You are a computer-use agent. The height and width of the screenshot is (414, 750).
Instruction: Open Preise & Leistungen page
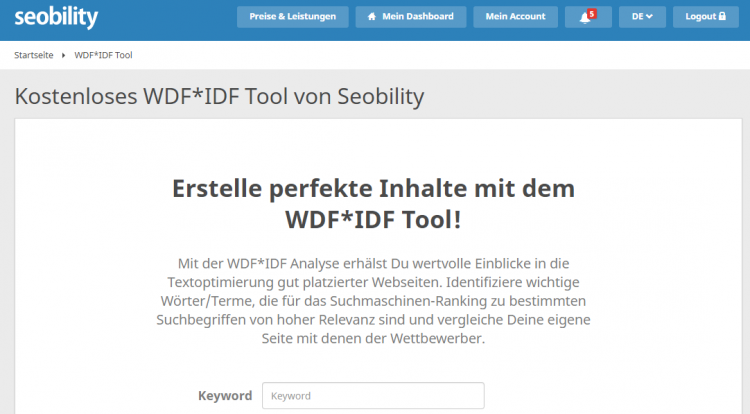click(x=293, y=17)
